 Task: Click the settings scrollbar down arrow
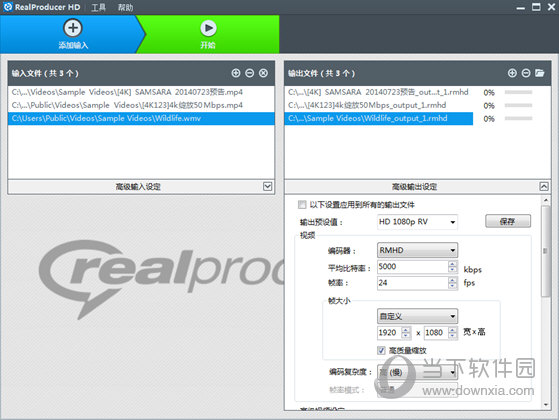545,405
